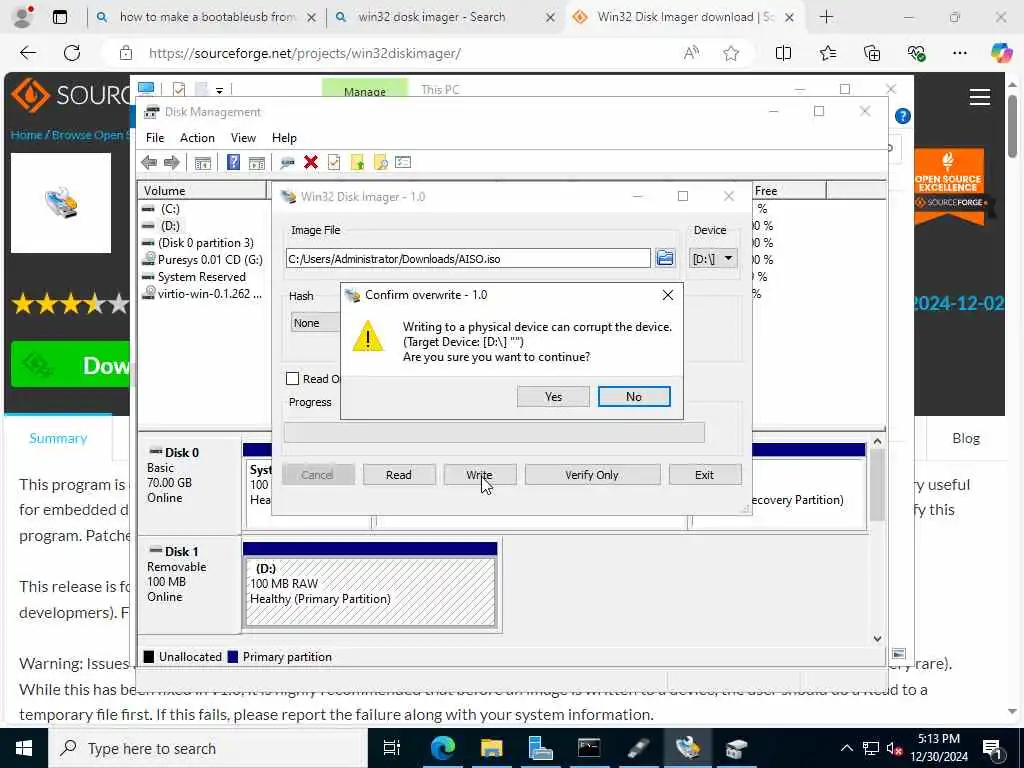Open the Help menu in Disk Management

pos(284,138)
